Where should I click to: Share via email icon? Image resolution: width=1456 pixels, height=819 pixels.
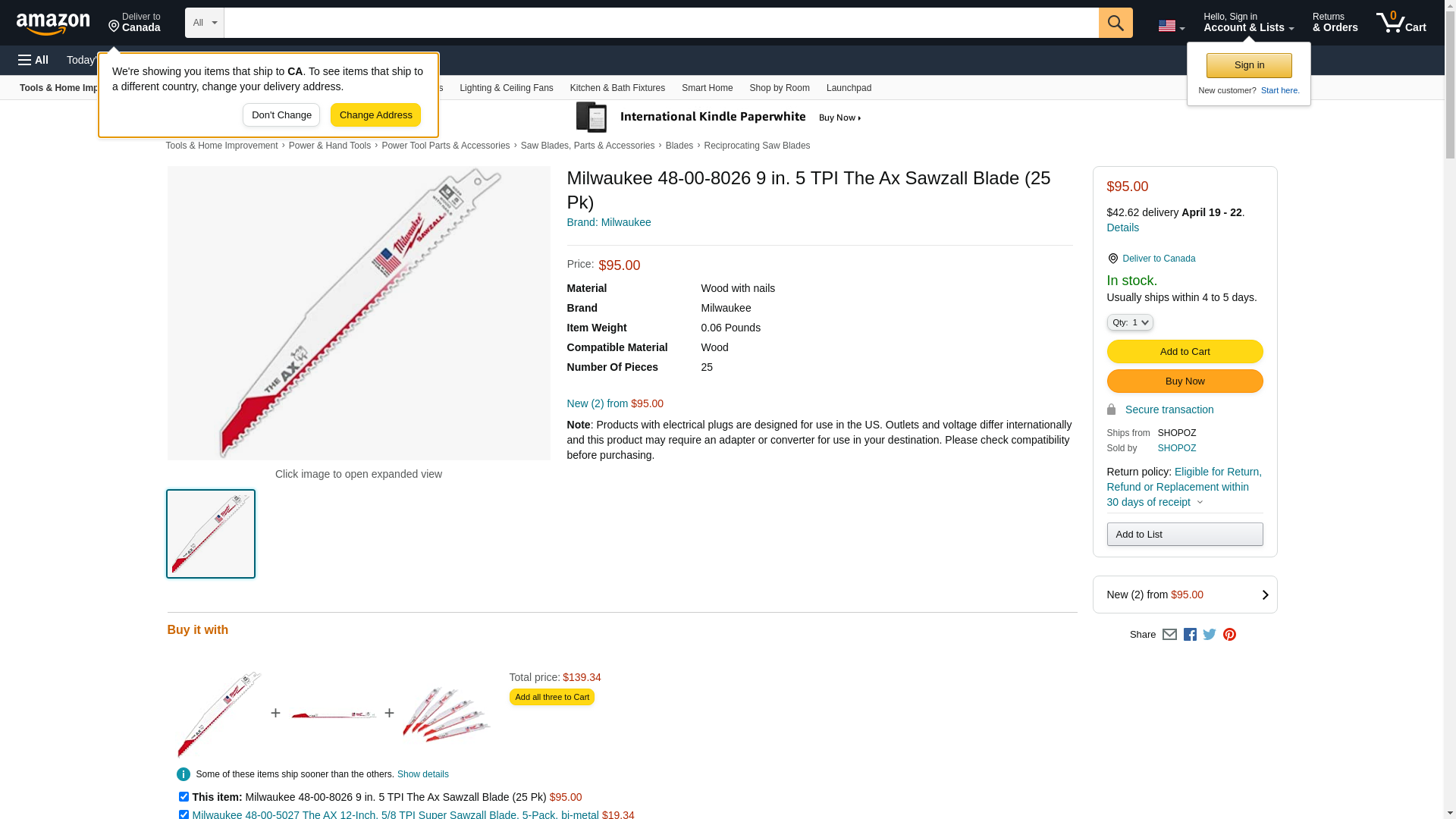point(1169,635)
